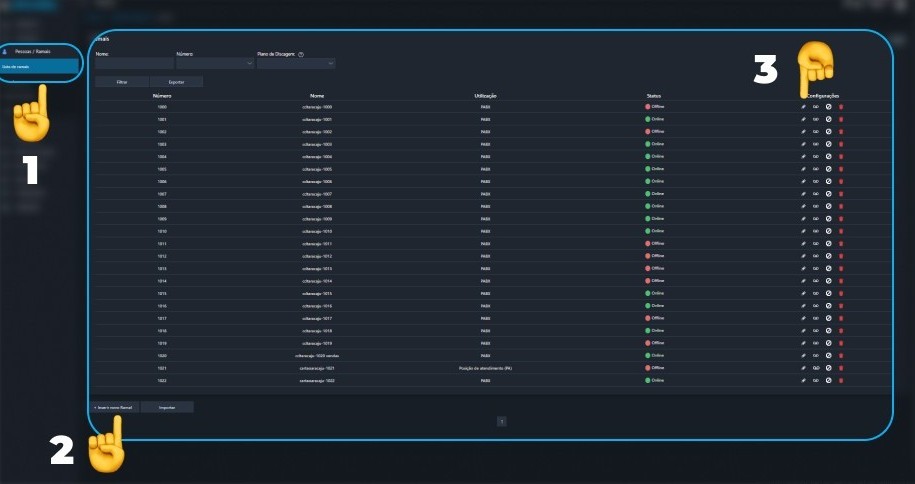Open the link icon for extension 1009
The image size is (915, 484).
click(816, 219)
